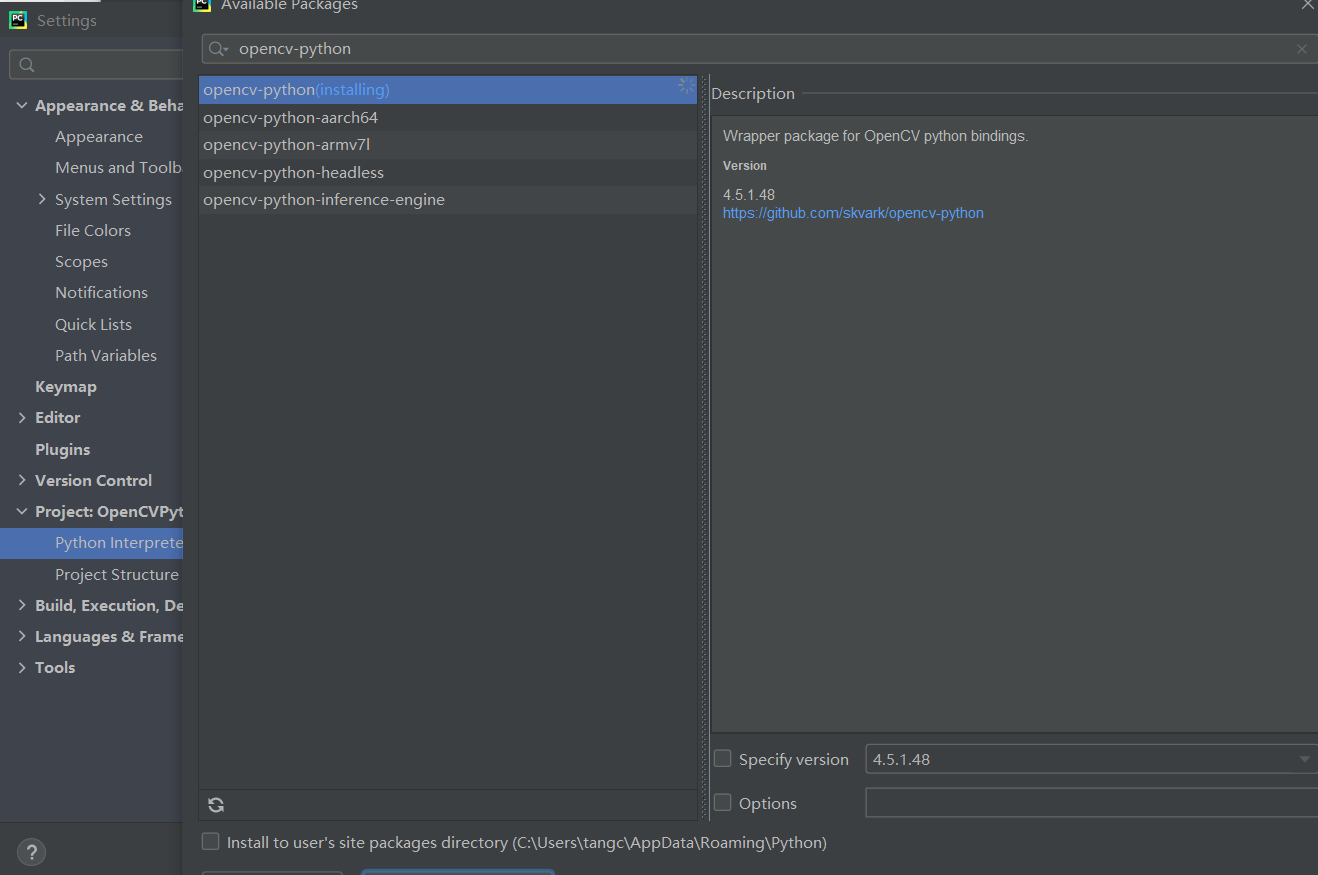Open the skvark/opencv-python GitHub link

click(853, 213)
